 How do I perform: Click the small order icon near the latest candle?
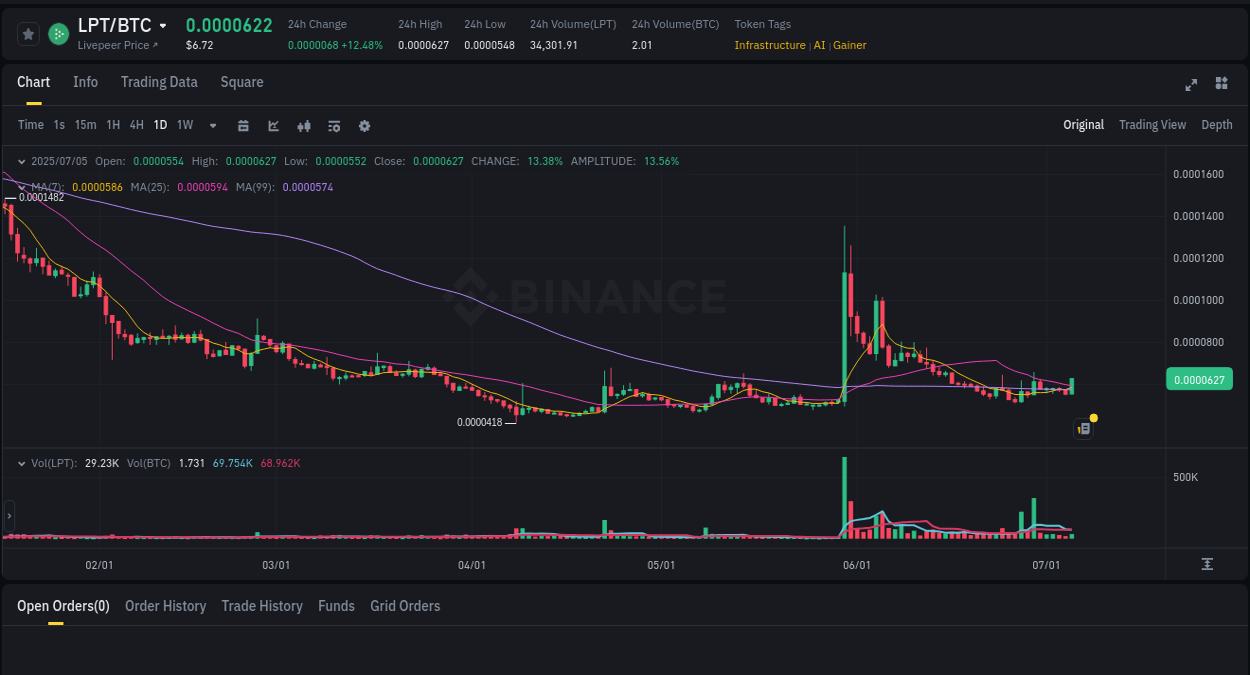1083,427
